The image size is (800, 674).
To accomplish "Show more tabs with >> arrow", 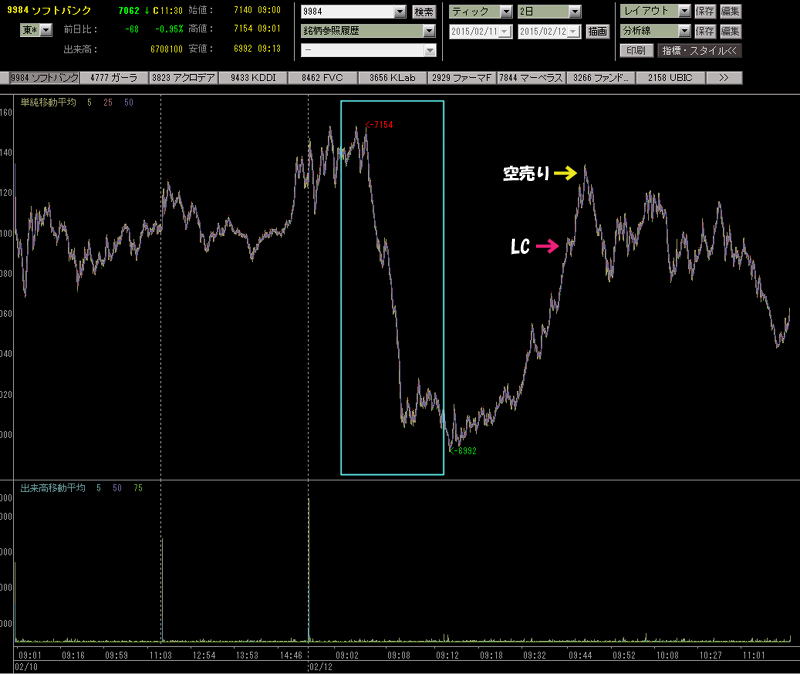I will pos(724,78).
